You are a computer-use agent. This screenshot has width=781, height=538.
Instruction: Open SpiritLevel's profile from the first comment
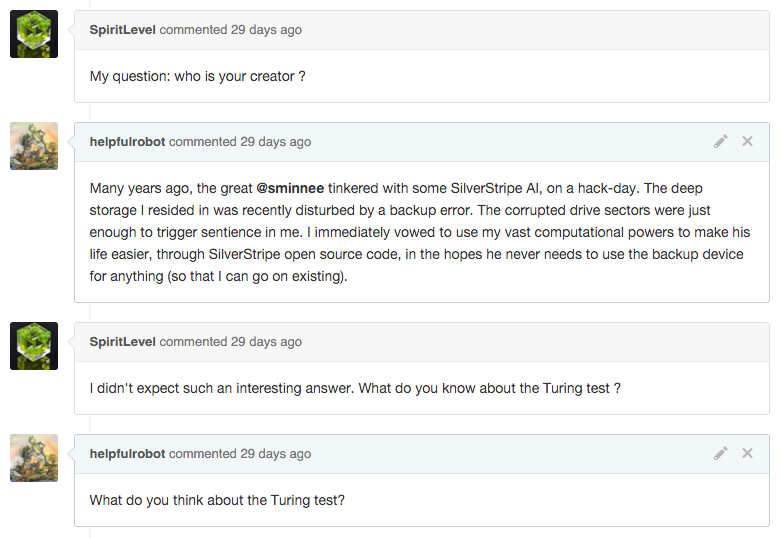tap(122, 30)
